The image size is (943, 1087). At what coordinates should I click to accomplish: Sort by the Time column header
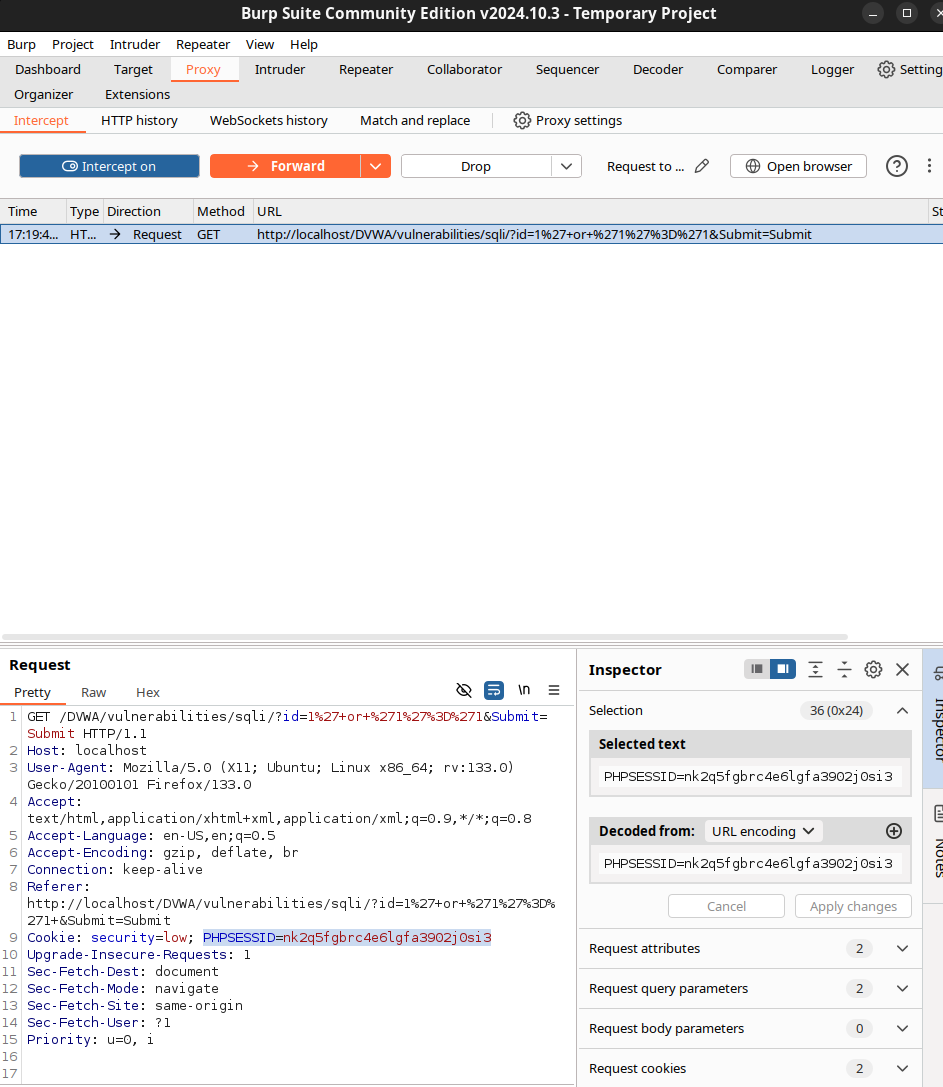[x=33, y=211]
